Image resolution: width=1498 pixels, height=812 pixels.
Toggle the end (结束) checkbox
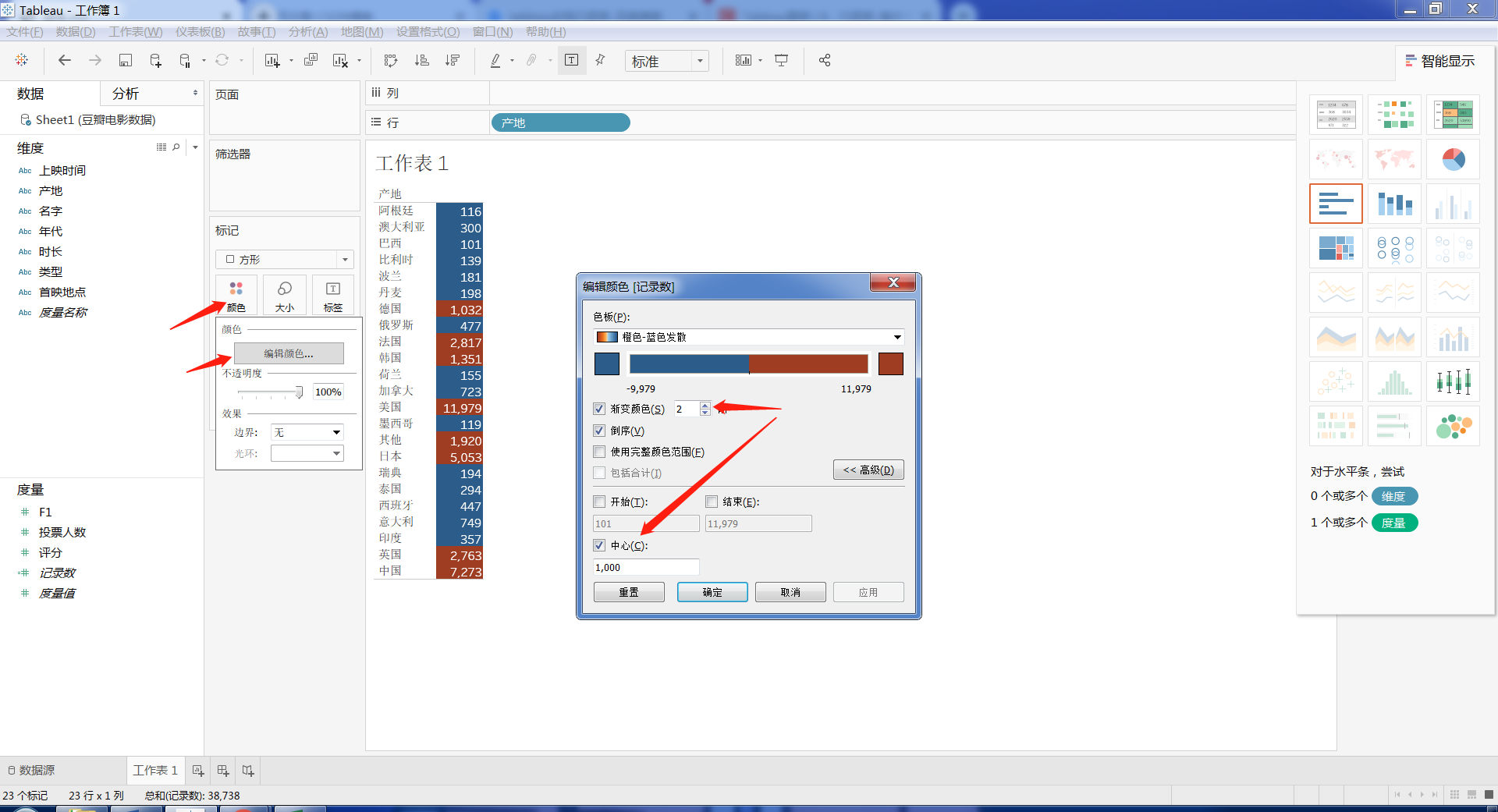point(712,502)
